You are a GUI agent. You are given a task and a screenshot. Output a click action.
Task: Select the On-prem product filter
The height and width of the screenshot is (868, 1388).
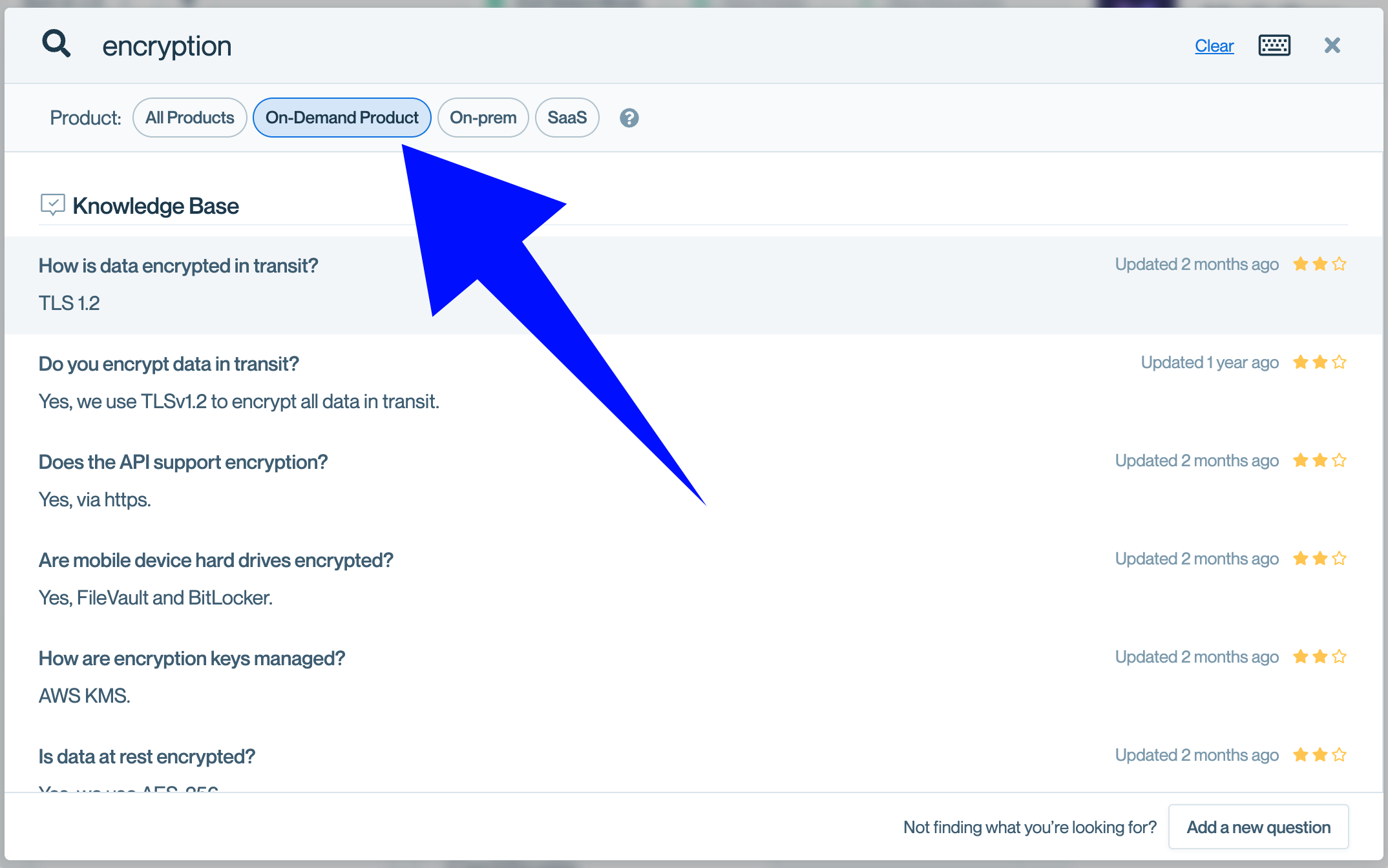(483, 118)
